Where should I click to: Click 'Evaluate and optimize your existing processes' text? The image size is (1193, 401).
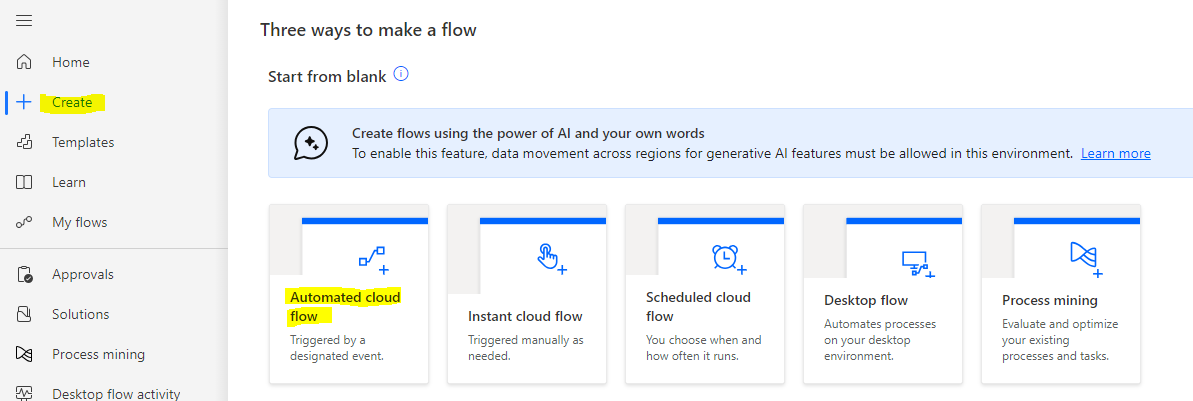[1061, 340]
